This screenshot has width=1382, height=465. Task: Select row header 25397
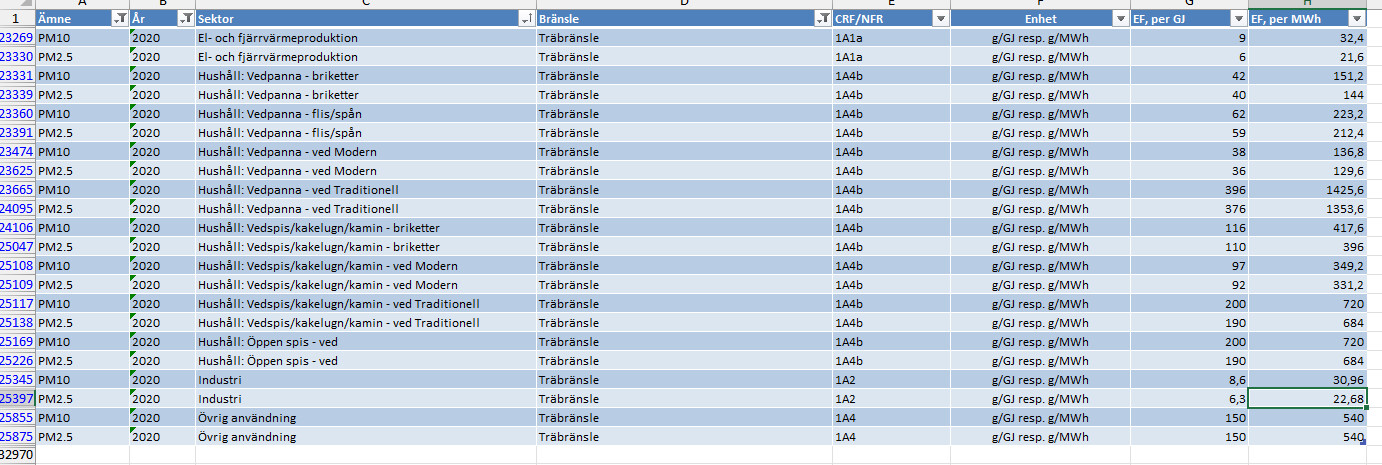[16, 399]
